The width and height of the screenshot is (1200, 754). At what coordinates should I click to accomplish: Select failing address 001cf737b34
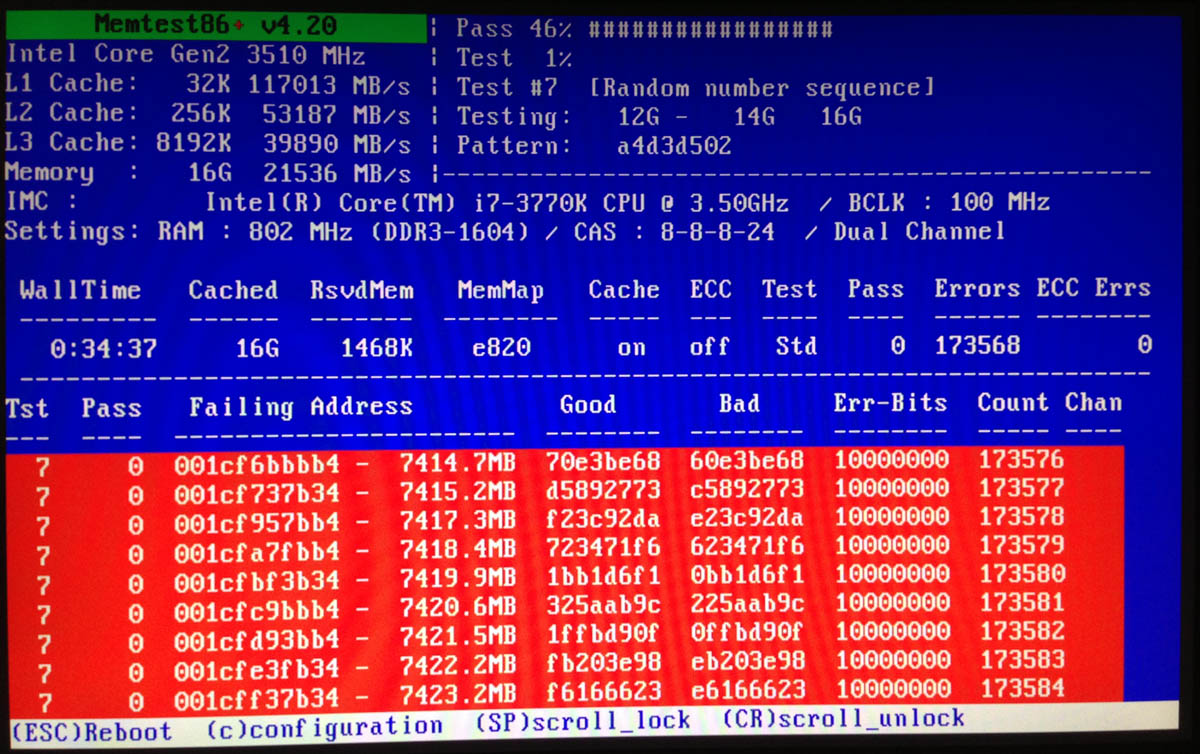[x=257, y=494]
